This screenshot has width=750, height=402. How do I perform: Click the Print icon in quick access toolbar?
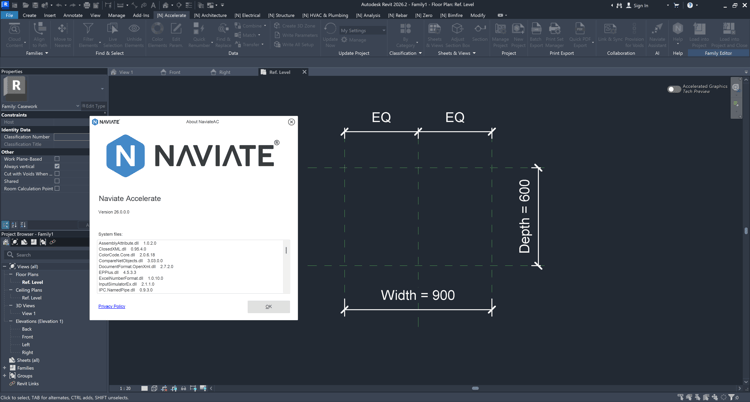click(x=87, y=5)
